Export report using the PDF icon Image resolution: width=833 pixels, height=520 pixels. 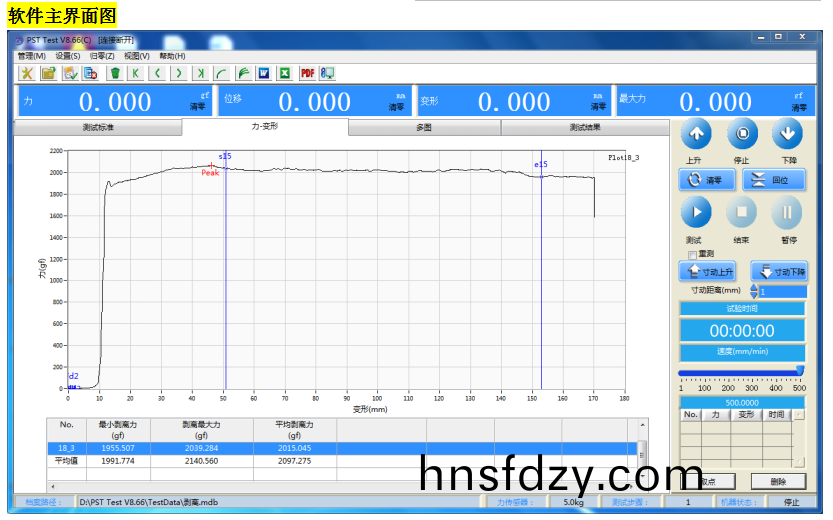tap(307, 73)
